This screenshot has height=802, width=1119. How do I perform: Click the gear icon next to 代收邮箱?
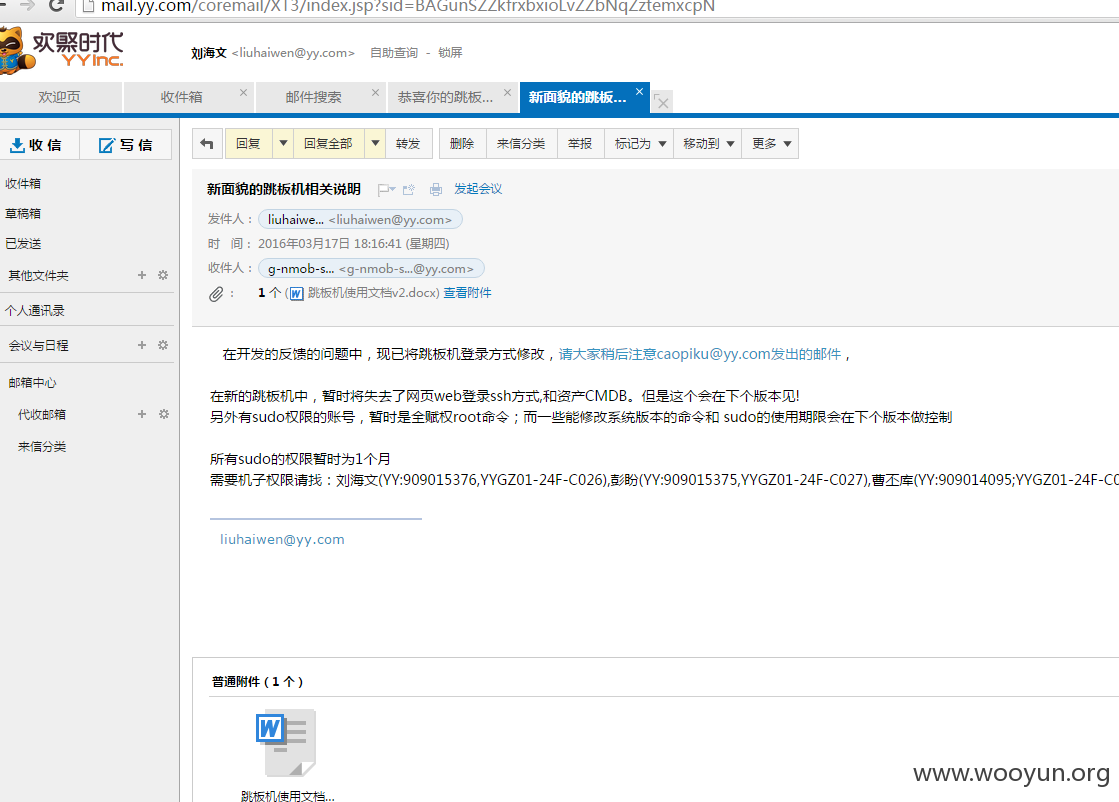(163, 414)
